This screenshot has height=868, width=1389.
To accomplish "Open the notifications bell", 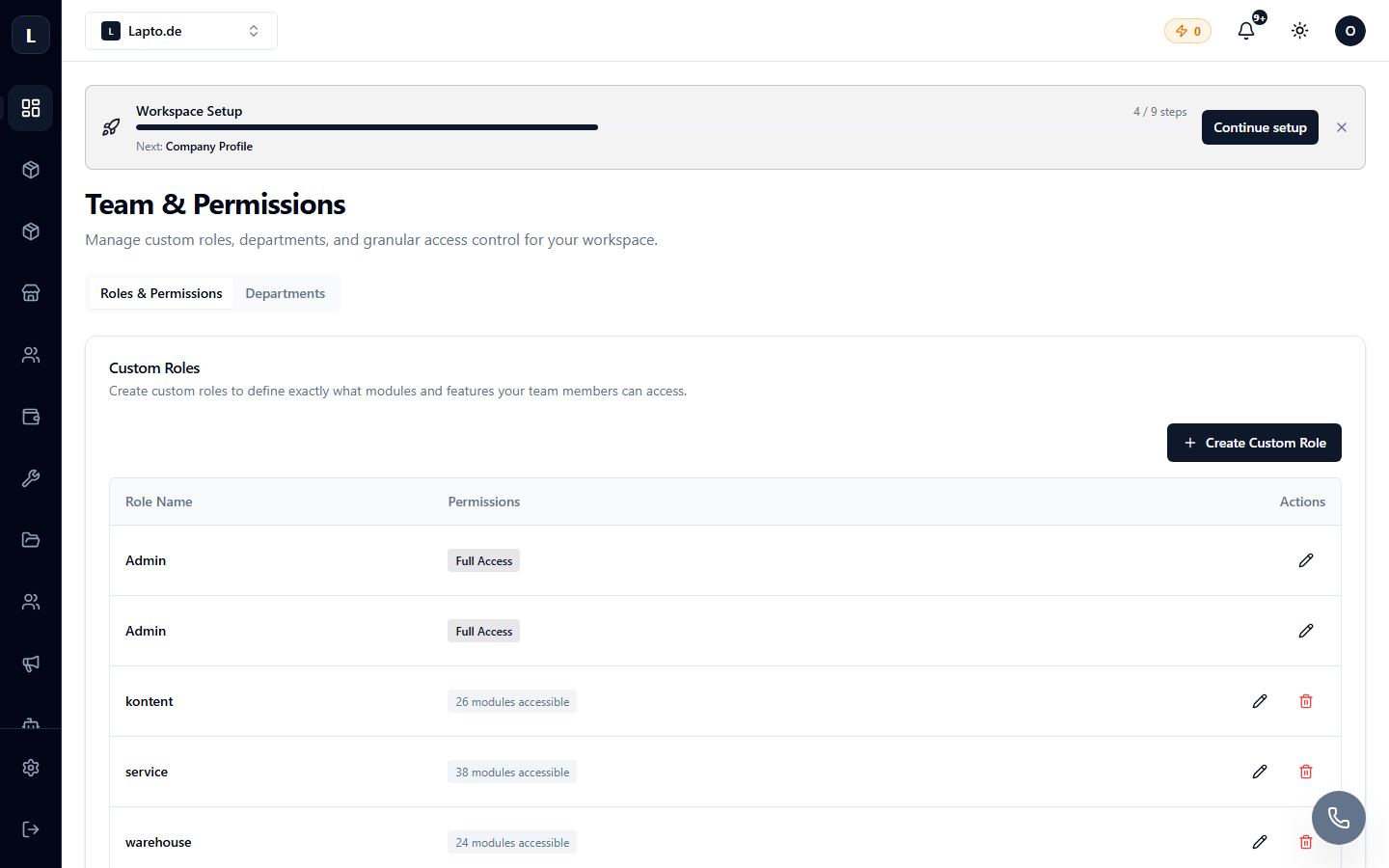I will tap(1246, 31).
